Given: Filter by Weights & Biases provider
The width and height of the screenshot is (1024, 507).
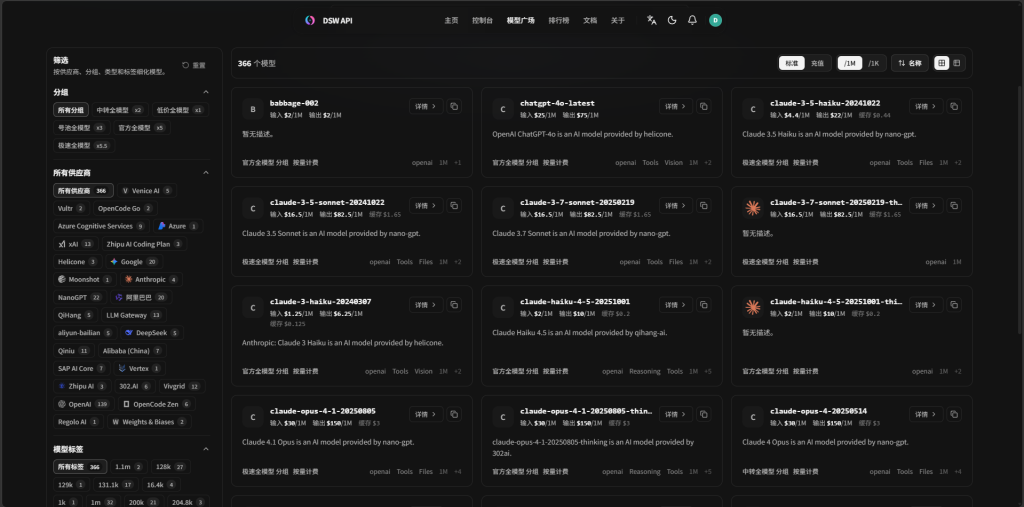Looking at the screenshot, I should [x=149, y=422].
